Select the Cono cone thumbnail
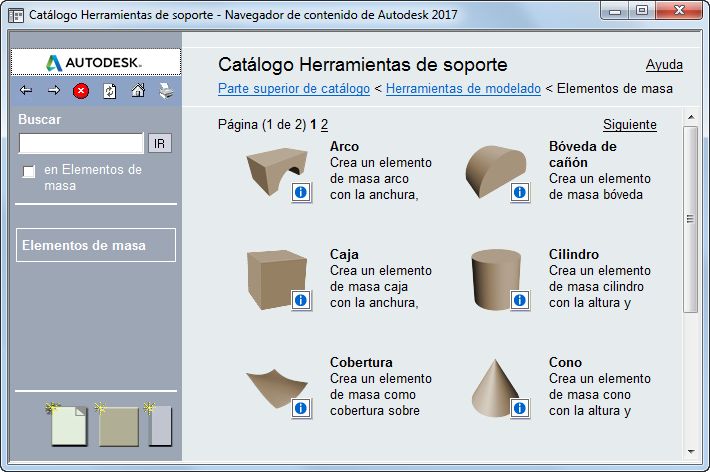 pyautogui.click(x=495, y=389)
